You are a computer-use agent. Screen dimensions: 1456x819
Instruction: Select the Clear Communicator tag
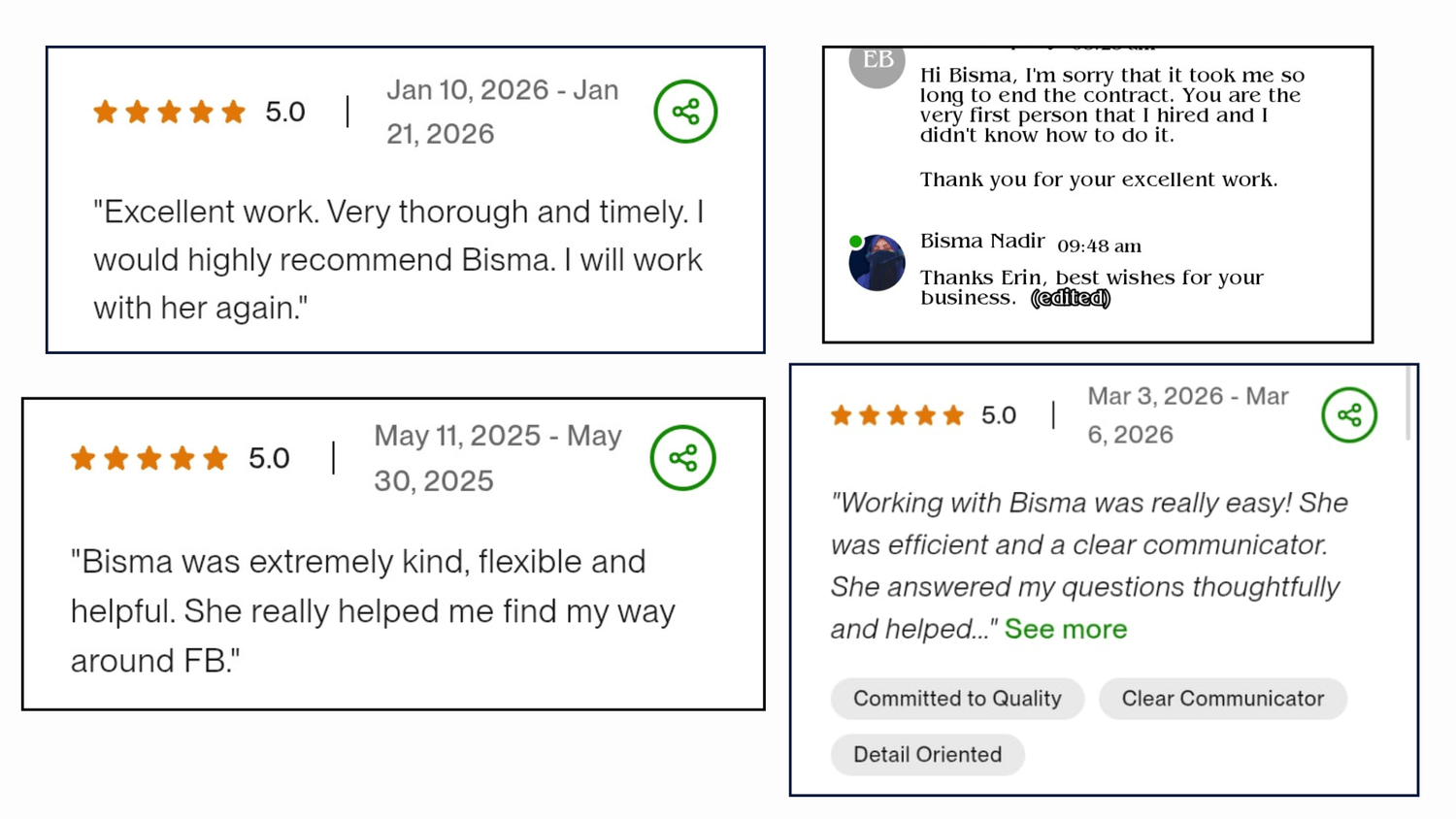click(1222, 699)
